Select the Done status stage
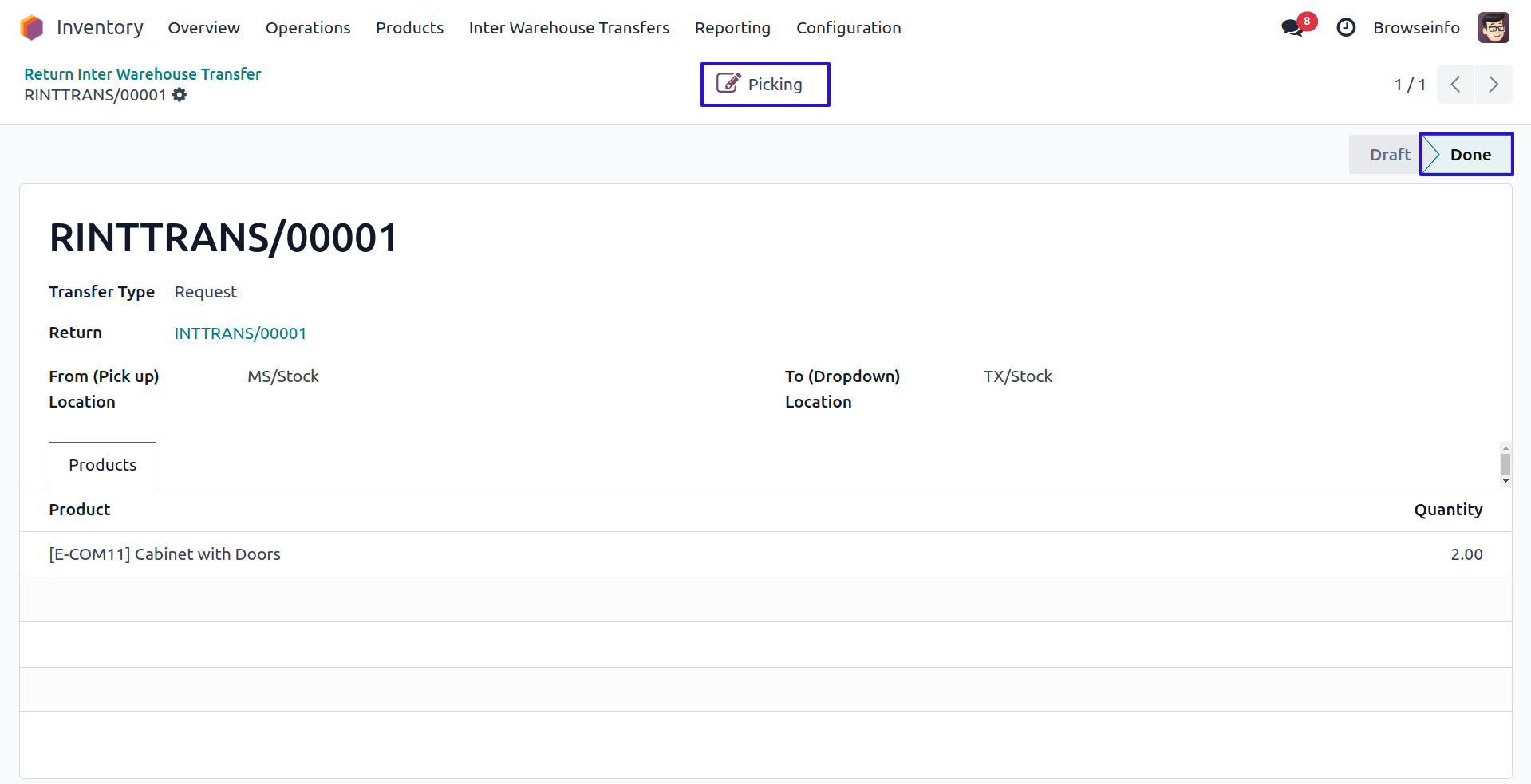The height and width of the screenshot is (784, 1531). tap(1470, 155)
